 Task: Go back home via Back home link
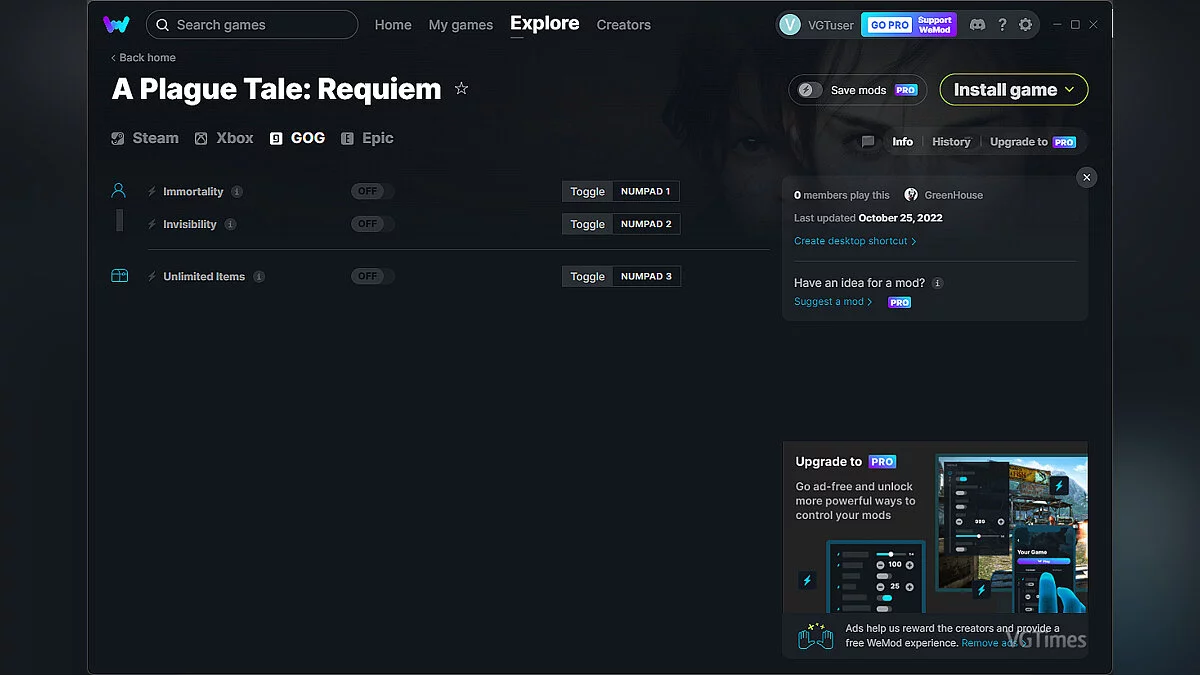[x=143, y=58]
